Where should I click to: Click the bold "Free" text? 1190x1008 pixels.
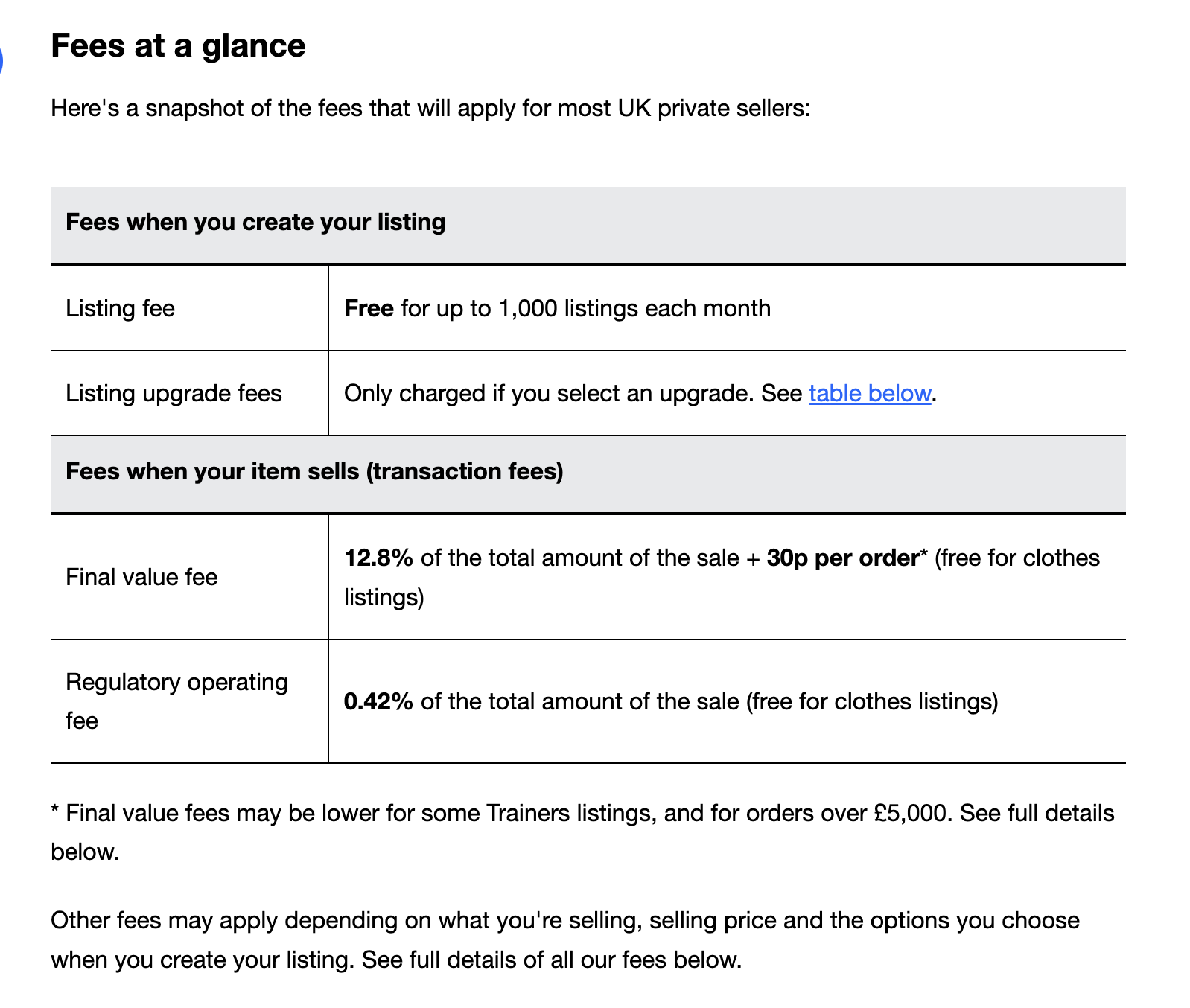pyautogui.click(x=369, y=308)
